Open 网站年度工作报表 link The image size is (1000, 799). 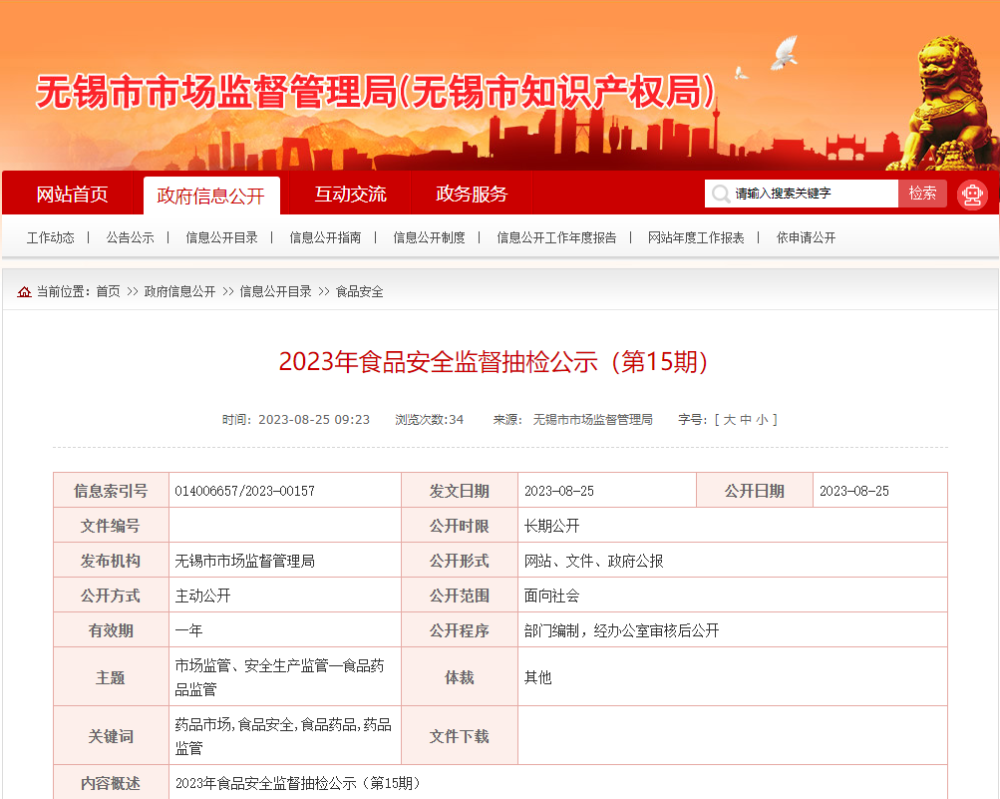[x=696, y=238]
